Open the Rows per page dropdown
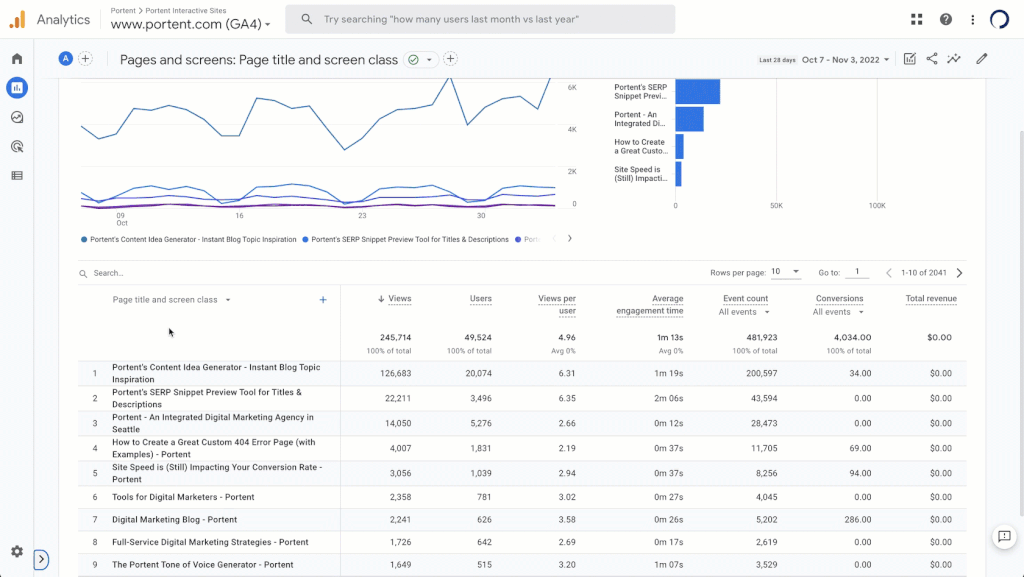The height and width of the screenshot is (577, 1024). (x=785, y=272)
